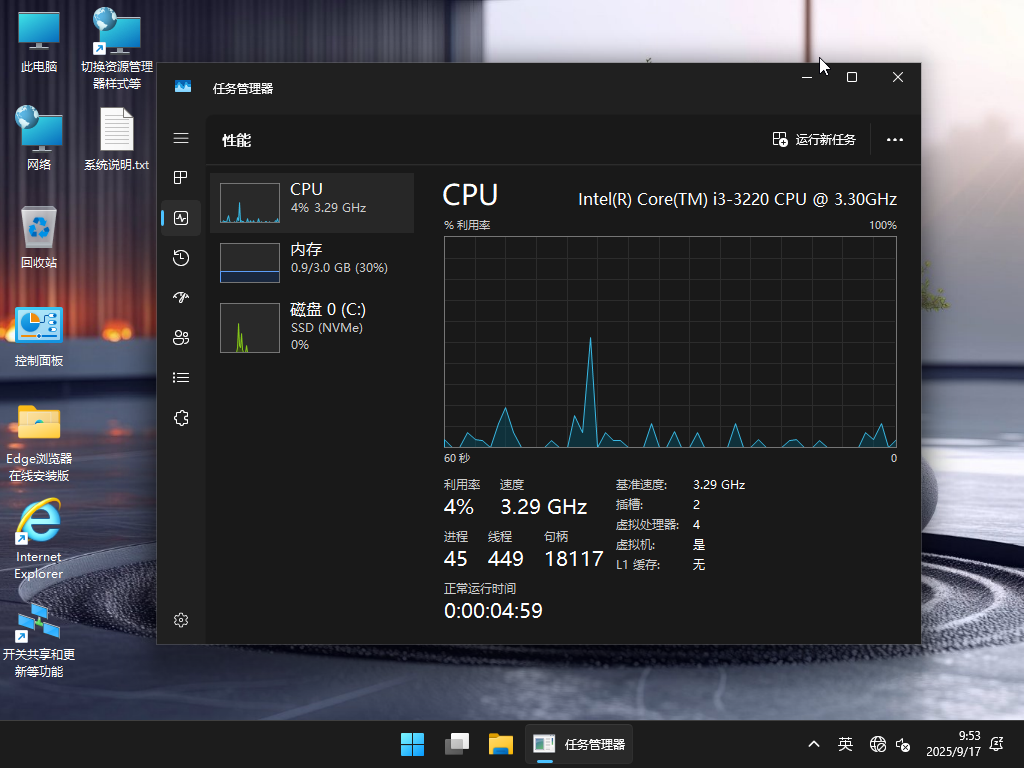This screenshot has width=1024, height=768.
Task: Open the notification bell icon
Action: (997, 744)
